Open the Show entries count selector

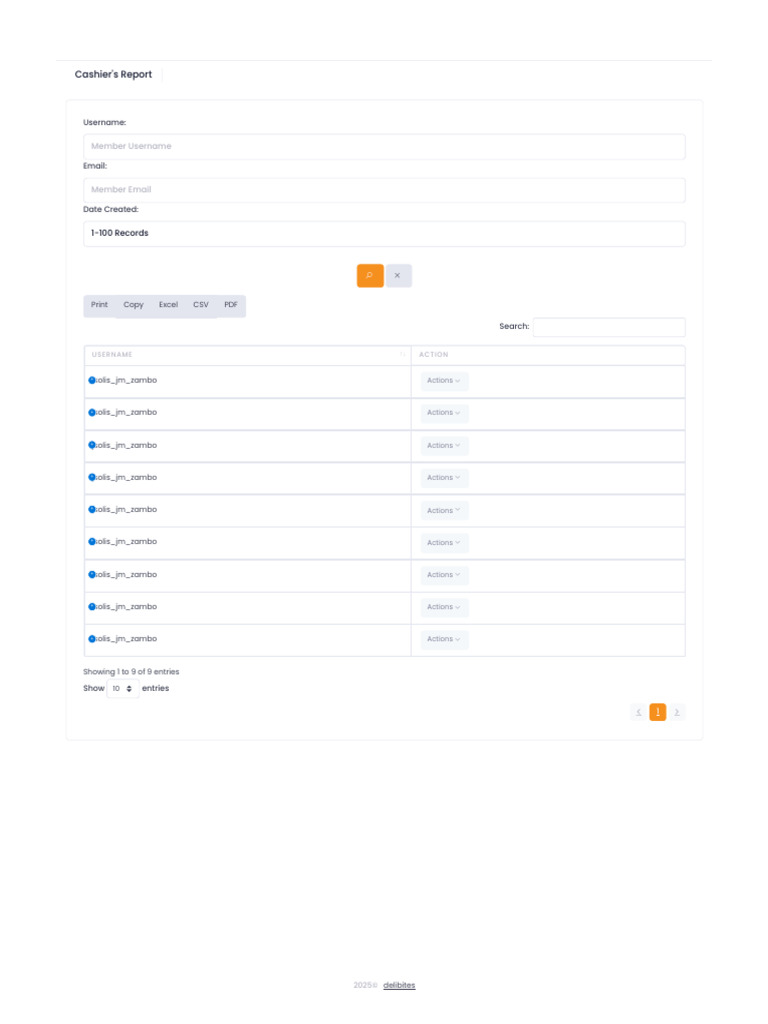tap(123, 688)
